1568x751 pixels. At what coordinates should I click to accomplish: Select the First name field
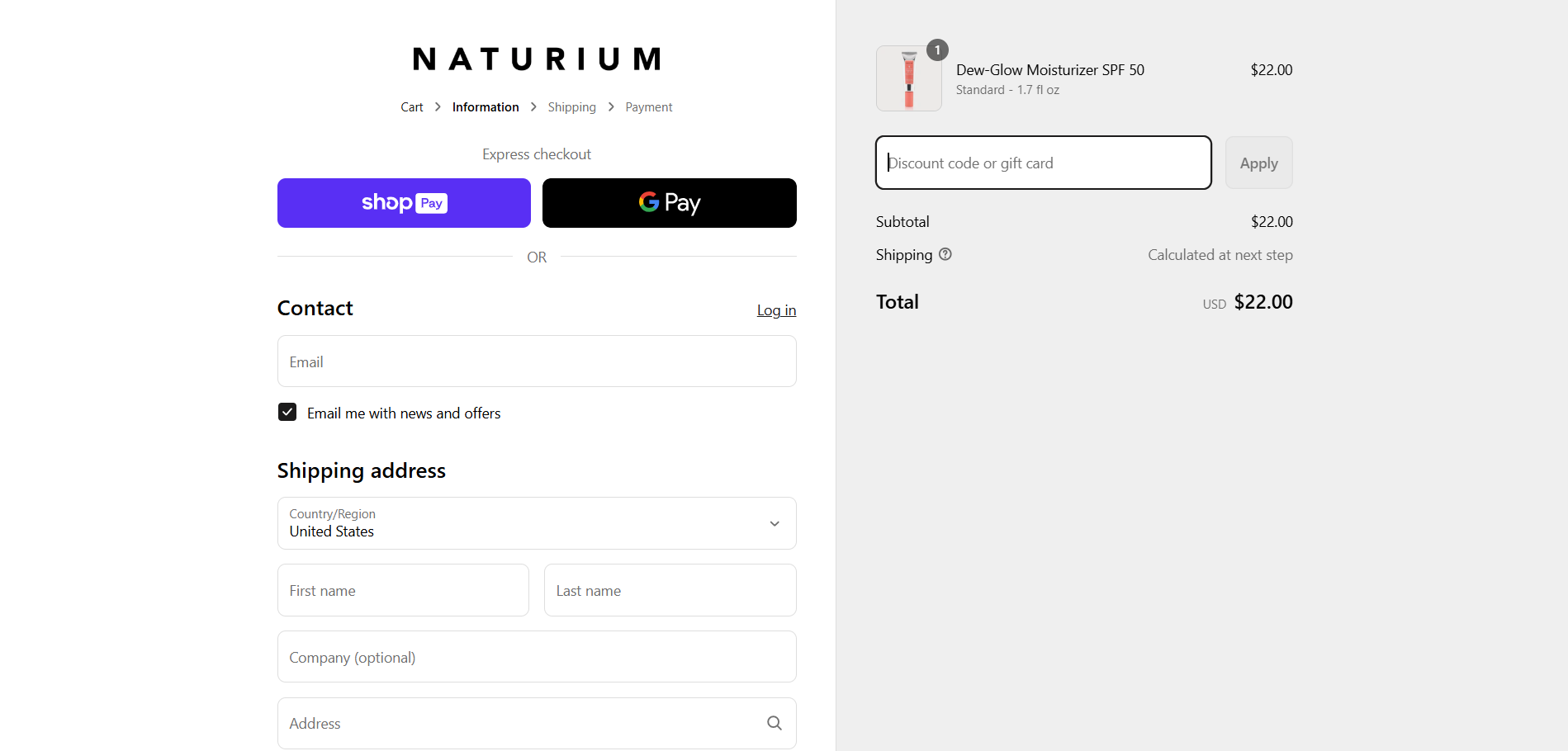[403, 590]
